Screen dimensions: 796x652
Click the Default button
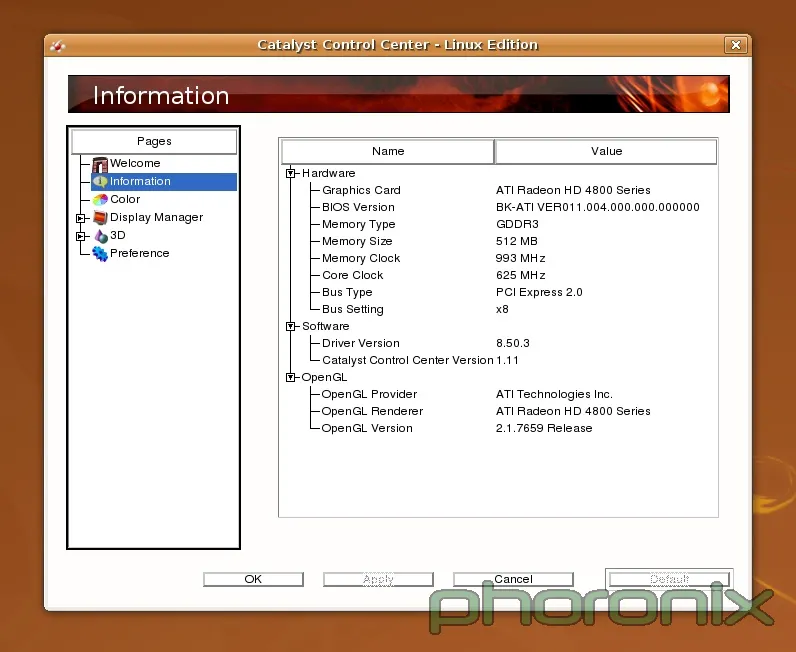[x=669, y=579]
